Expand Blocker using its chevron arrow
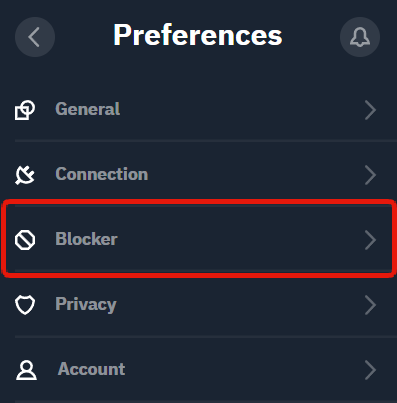Viewport: 397px width, 403px height. point(370,240)
